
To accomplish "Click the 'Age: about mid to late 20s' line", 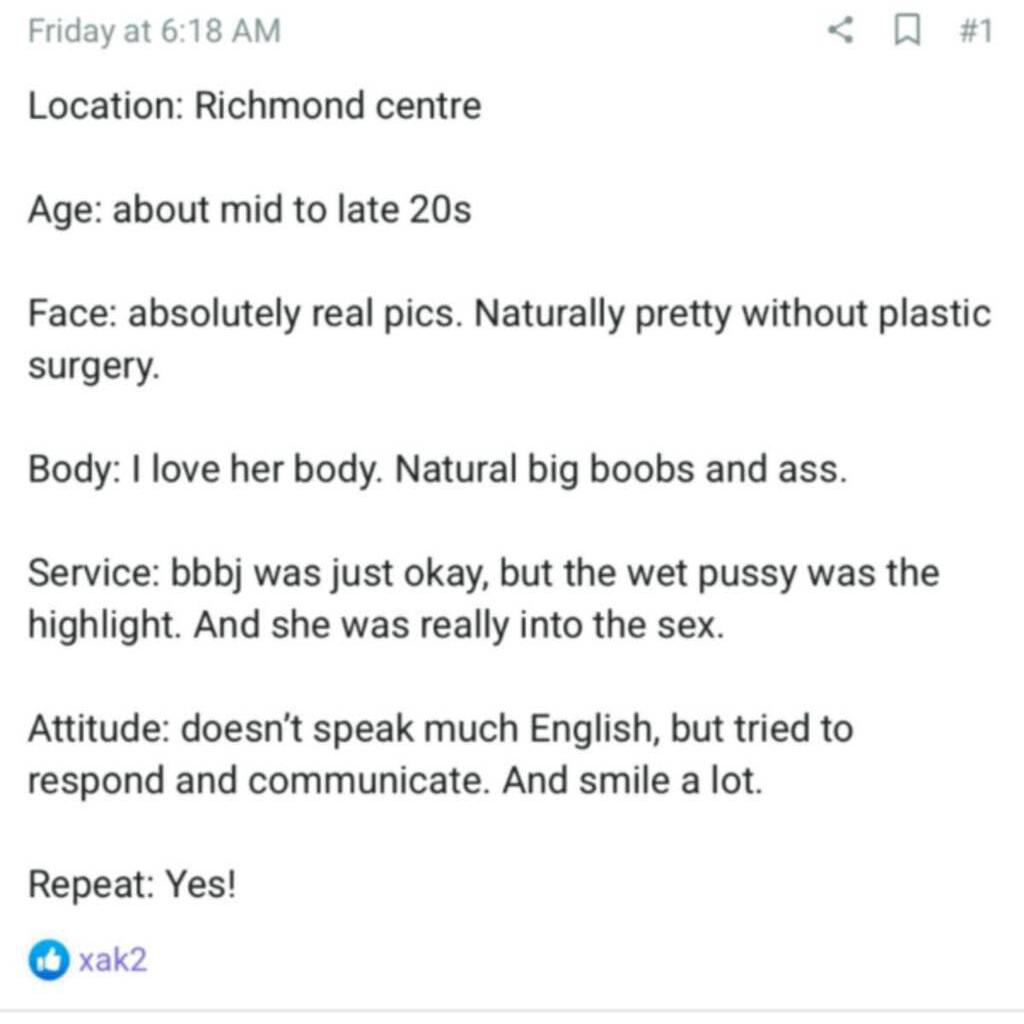I will click(249, 210).
